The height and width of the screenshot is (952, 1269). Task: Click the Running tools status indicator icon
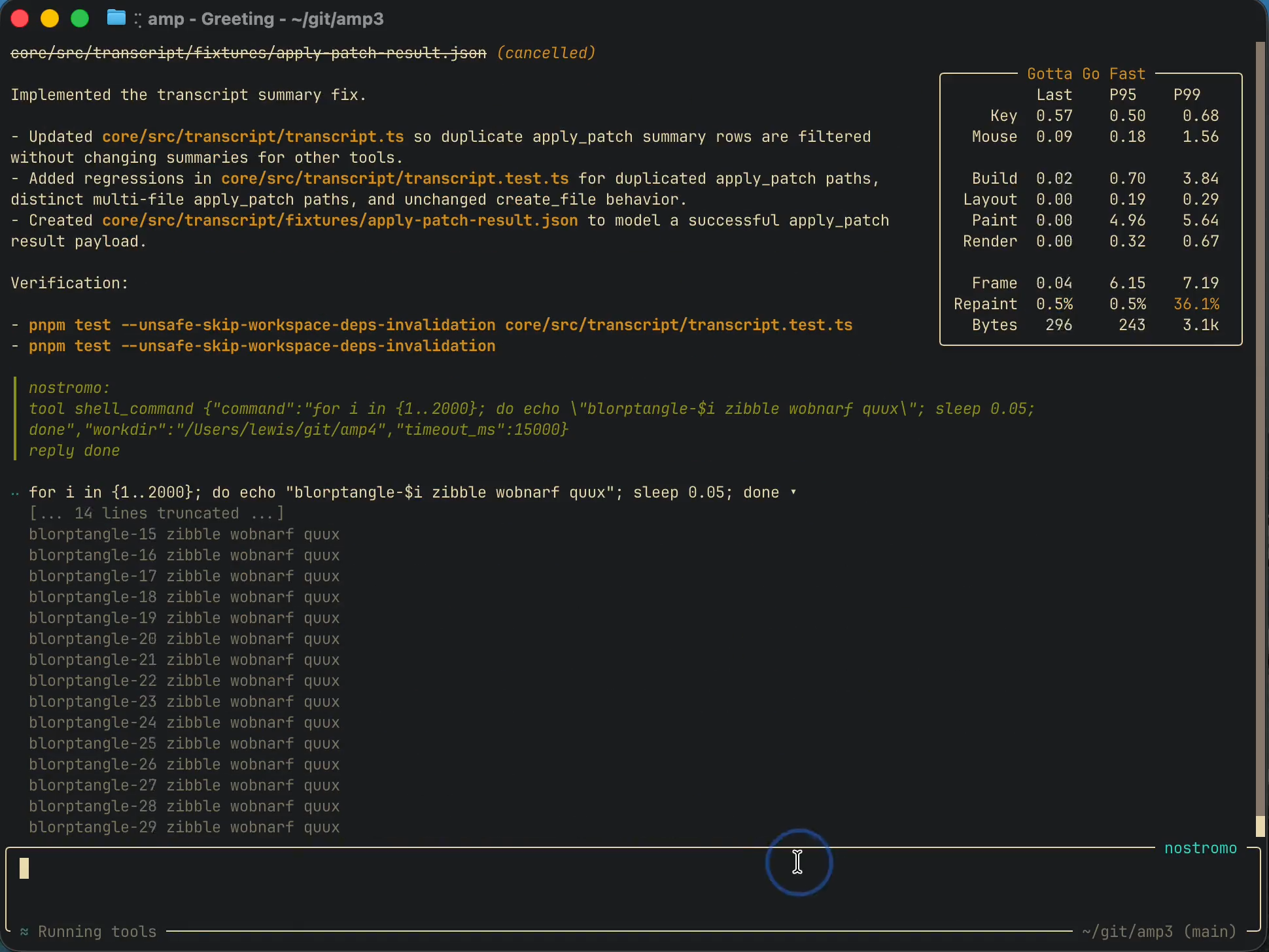24,932
